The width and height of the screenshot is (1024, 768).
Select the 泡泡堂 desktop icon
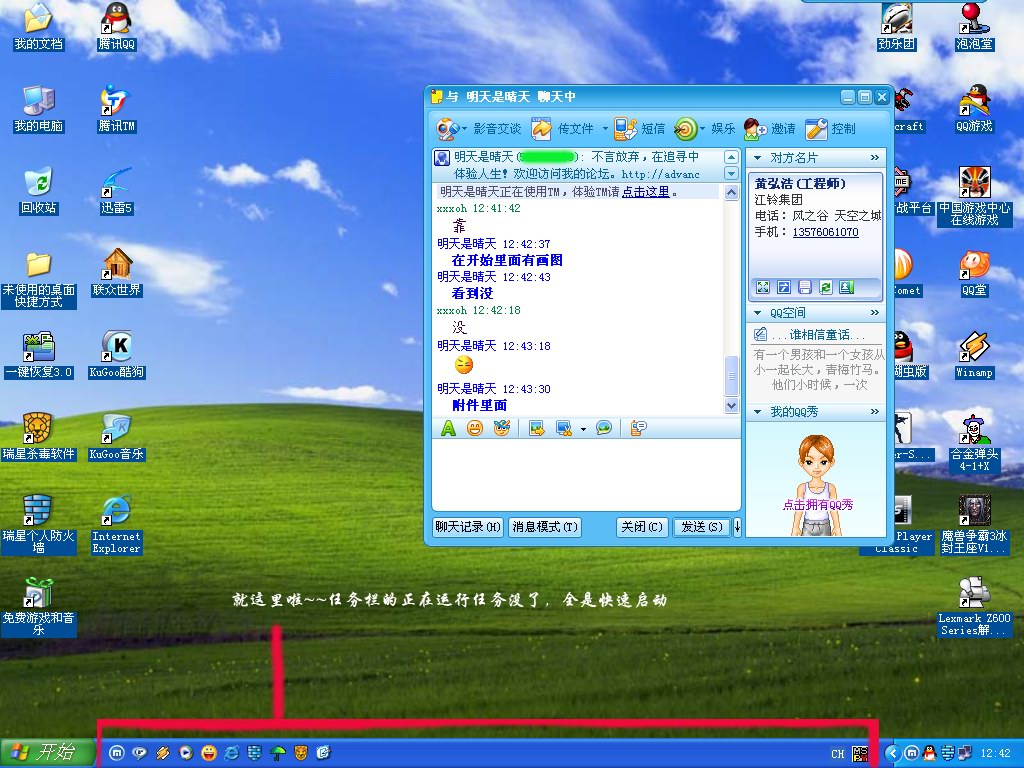pos(974,27)
